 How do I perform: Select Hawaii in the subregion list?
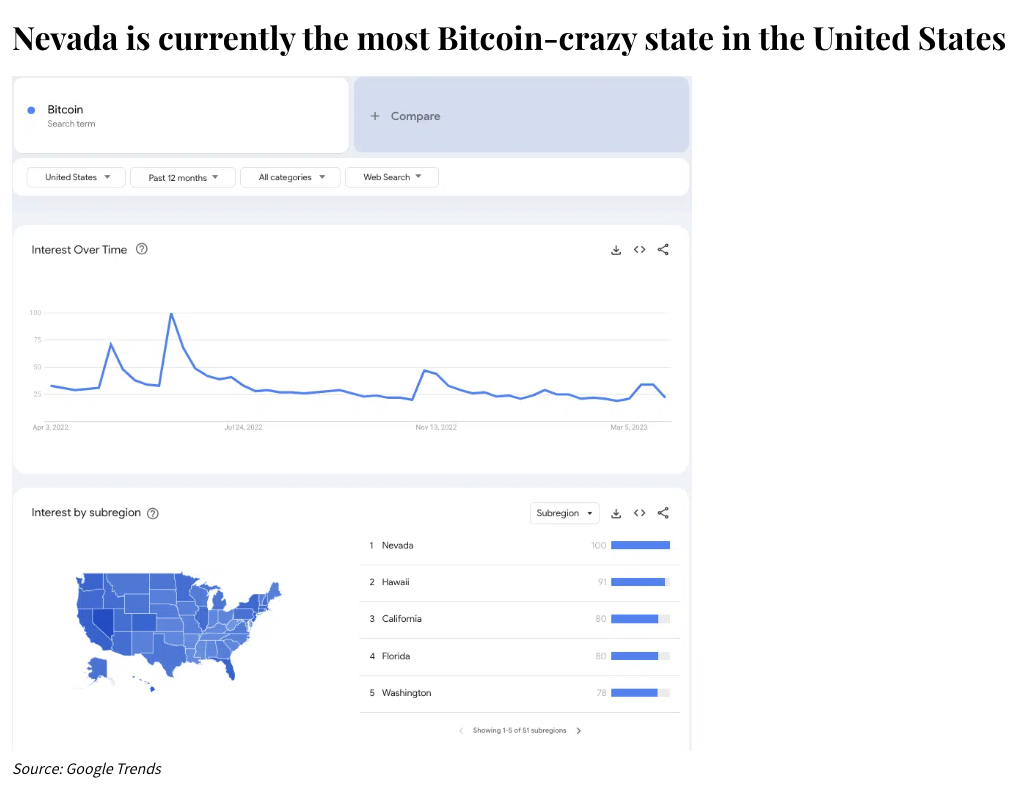pos(395,582)
